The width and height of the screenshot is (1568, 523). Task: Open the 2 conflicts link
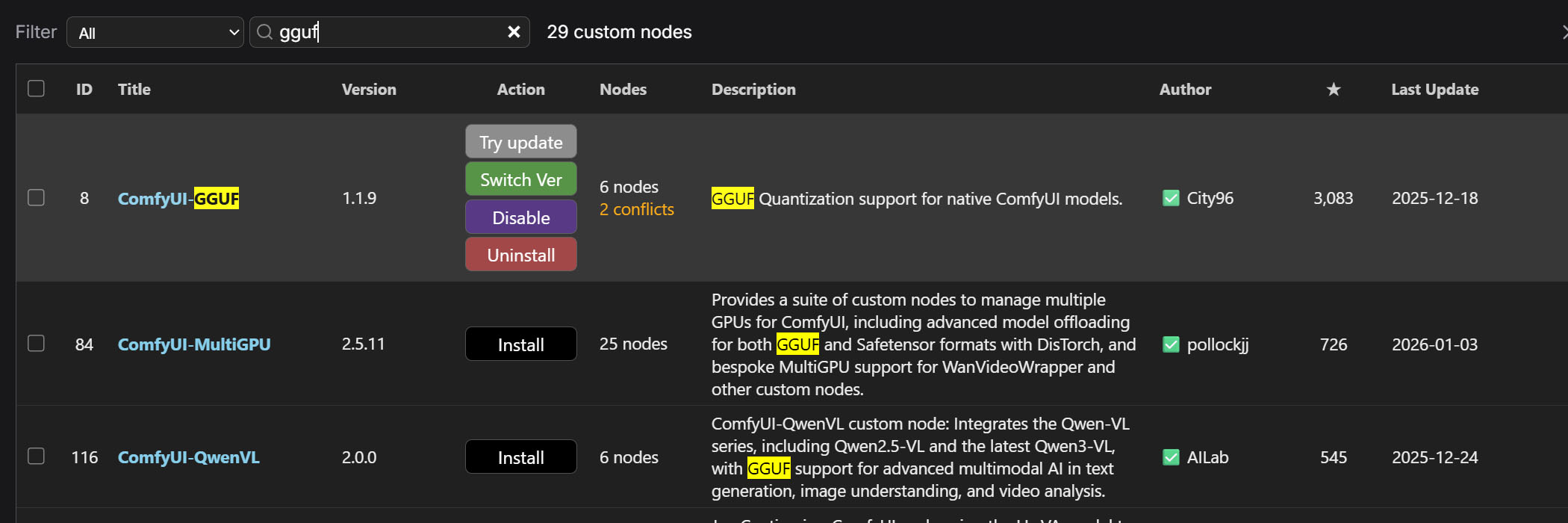pyautogui.click(x=636, y=210)
